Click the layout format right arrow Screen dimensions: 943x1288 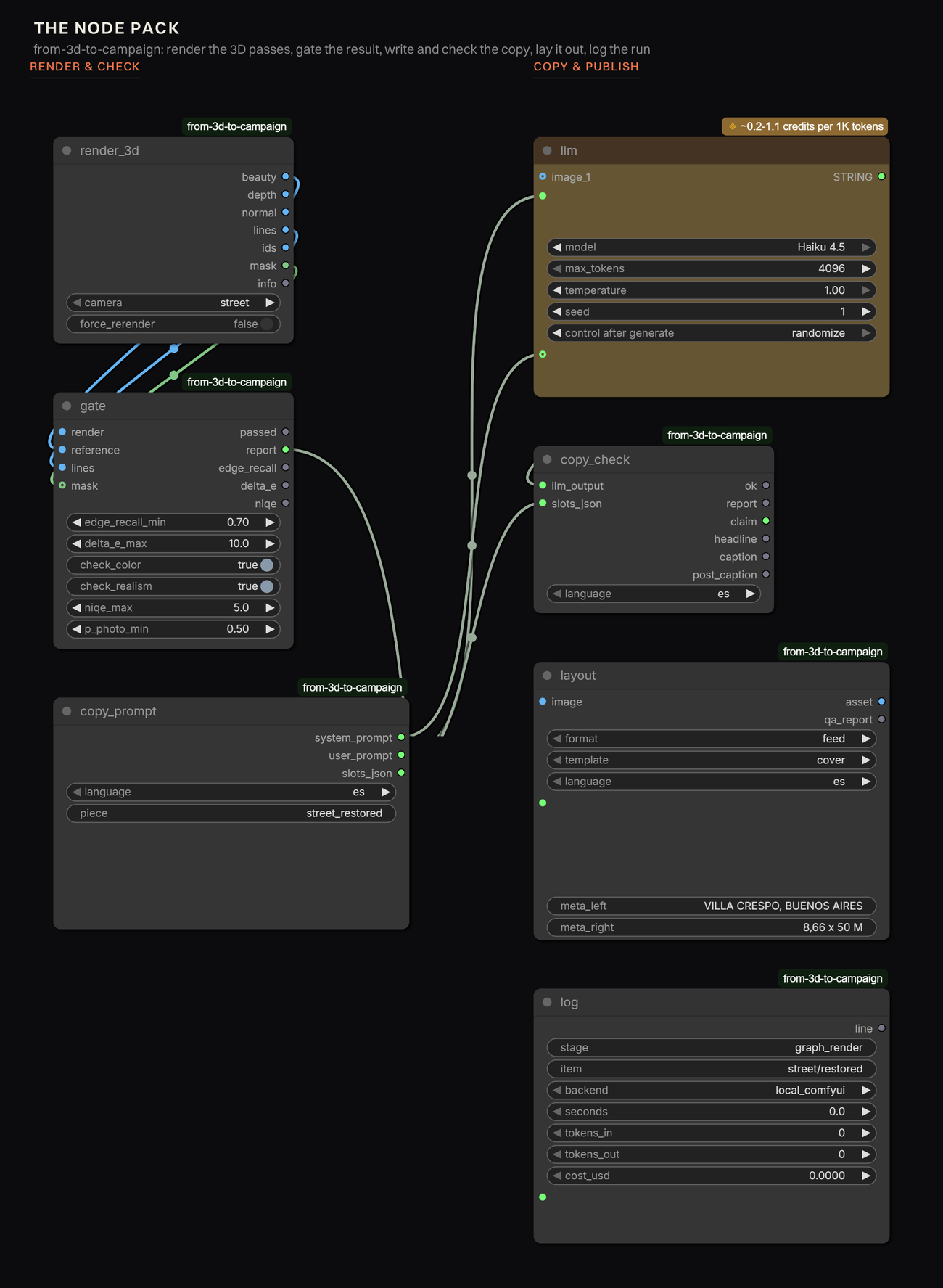866,738
